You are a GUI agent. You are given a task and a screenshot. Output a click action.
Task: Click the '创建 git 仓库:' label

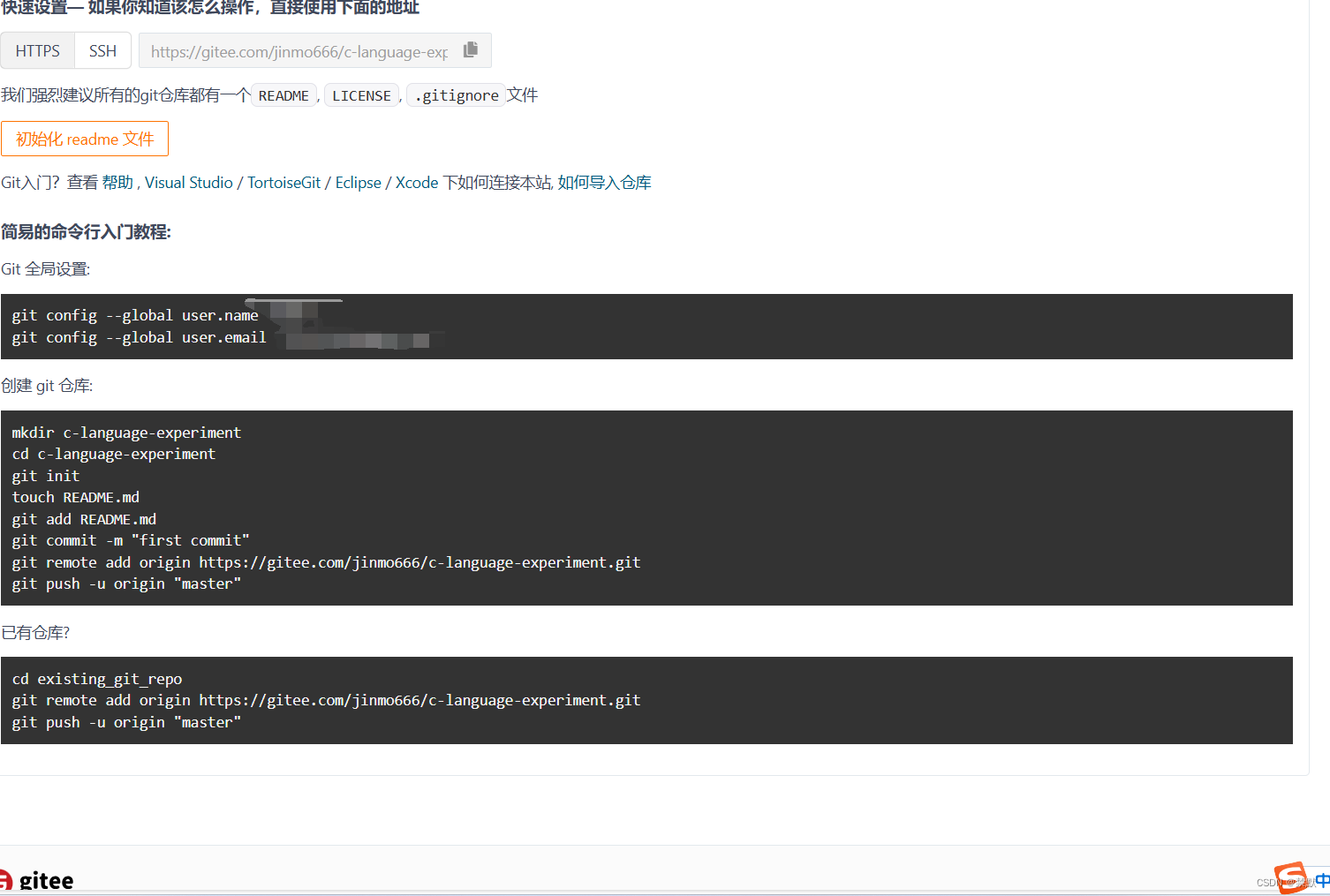(47, 386)
